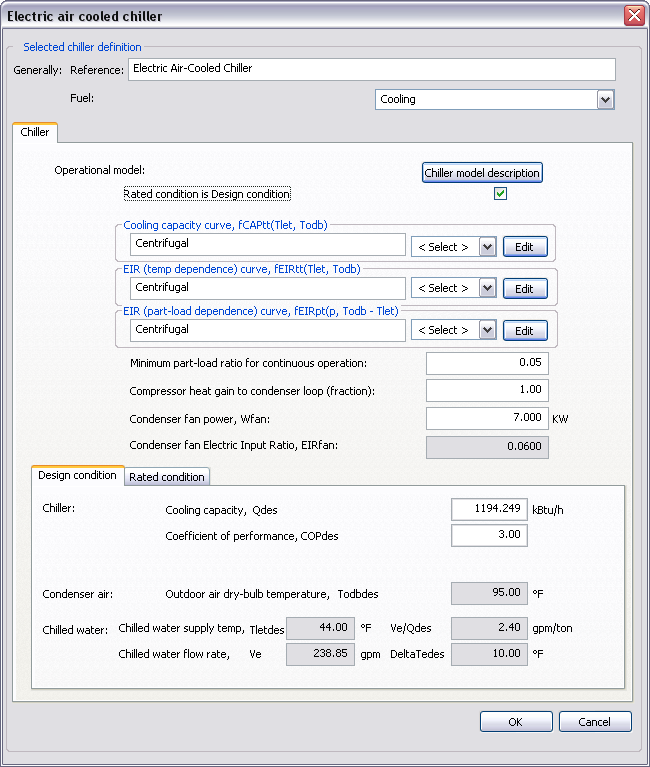650x767 pixels.
Task: Click the Condenser fan power Wfan field
Action: pos(487,418)
